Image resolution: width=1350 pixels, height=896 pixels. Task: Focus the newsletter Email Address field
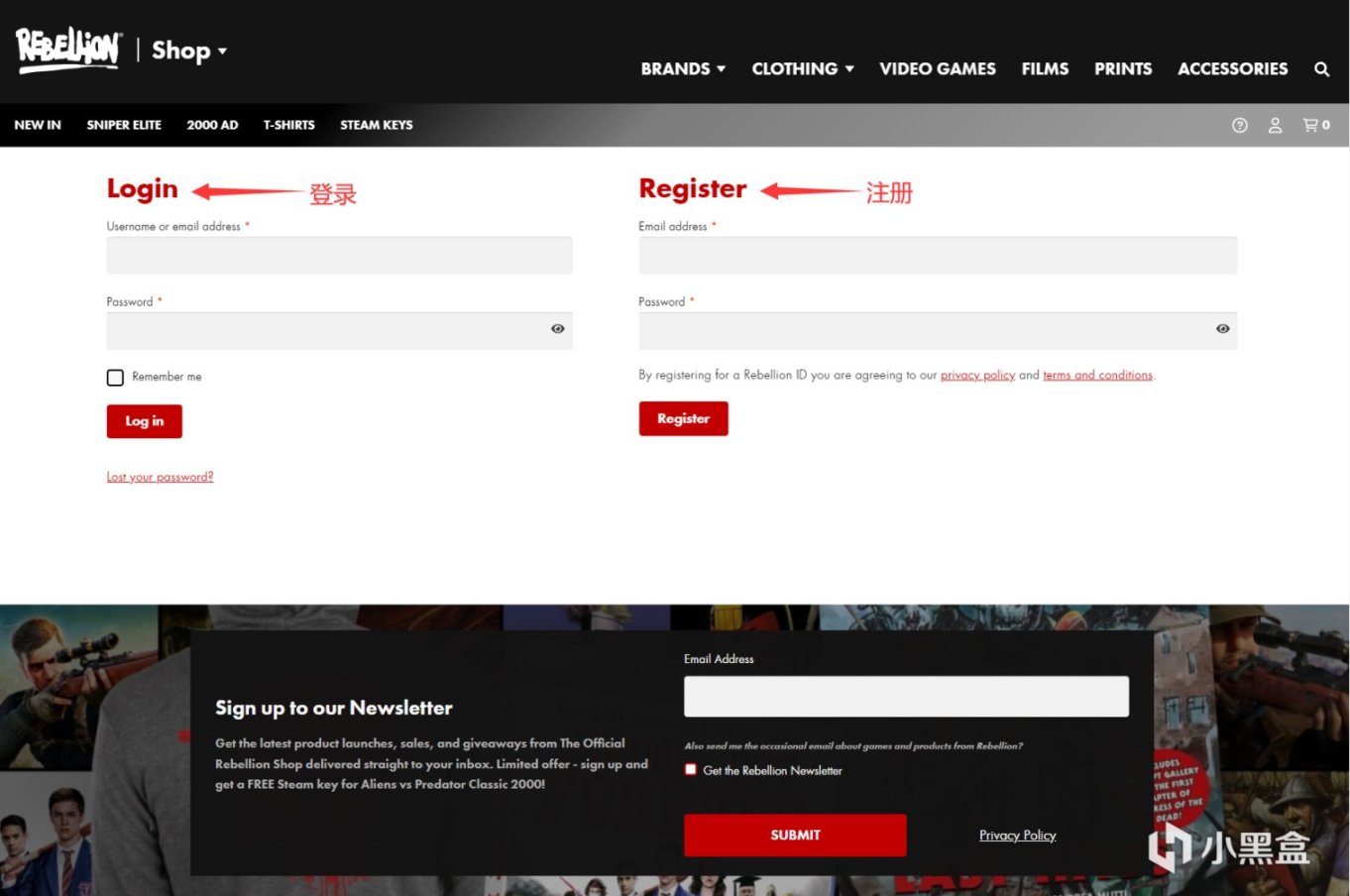(906, 696)
